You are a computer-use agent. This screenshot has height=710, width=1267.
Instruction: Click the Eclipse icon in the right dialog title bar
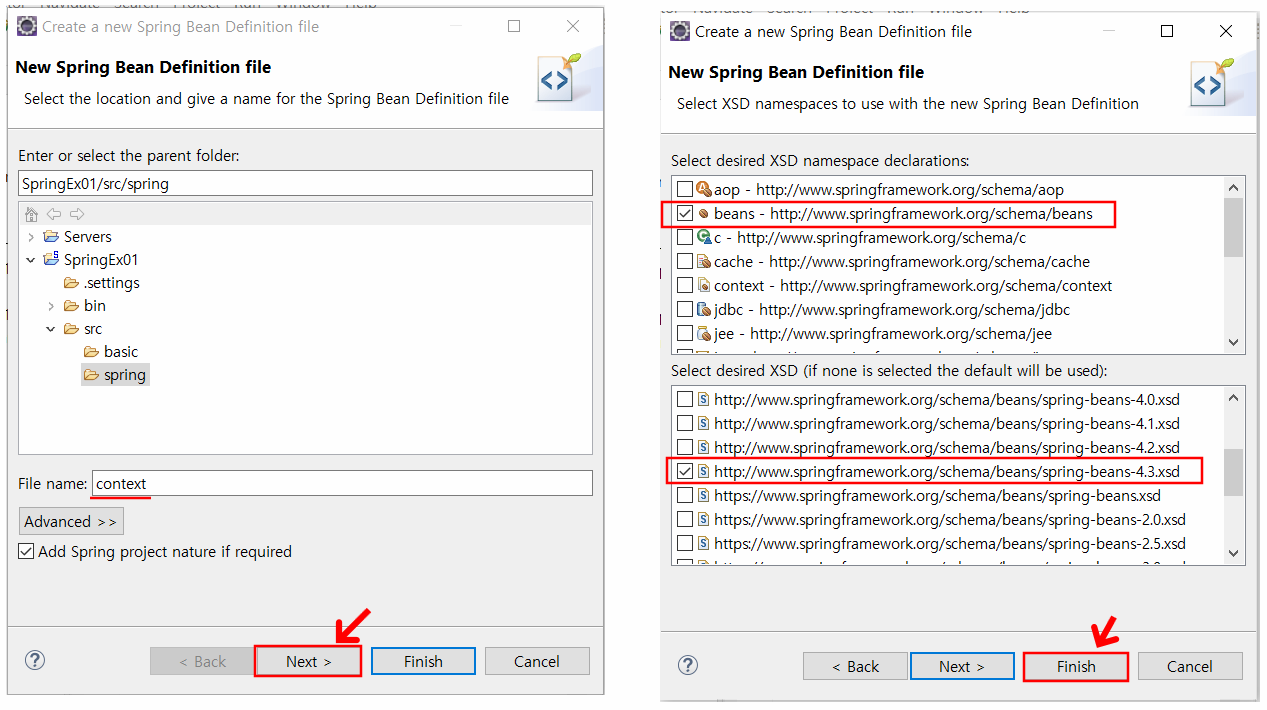[x=680, y=31]
